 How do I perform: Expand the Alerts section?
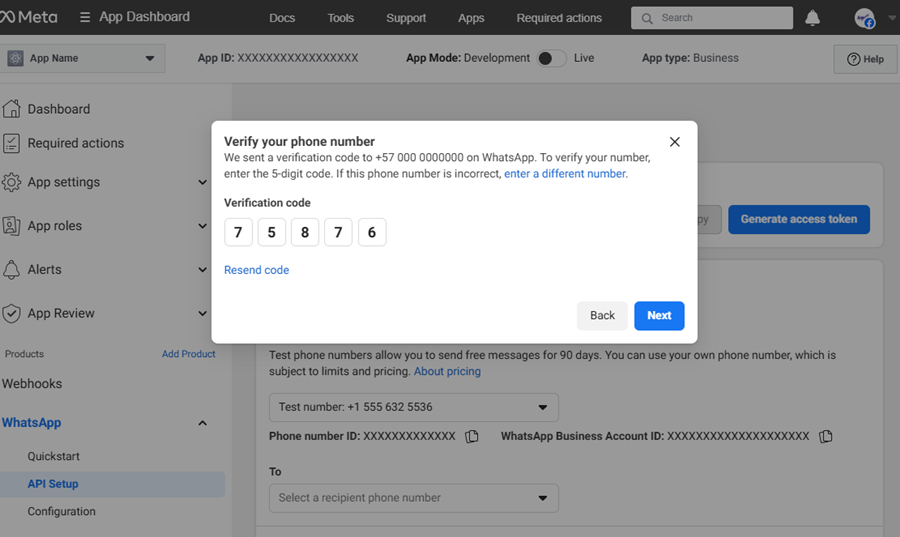pyautogui.click(x=202, y=270)
